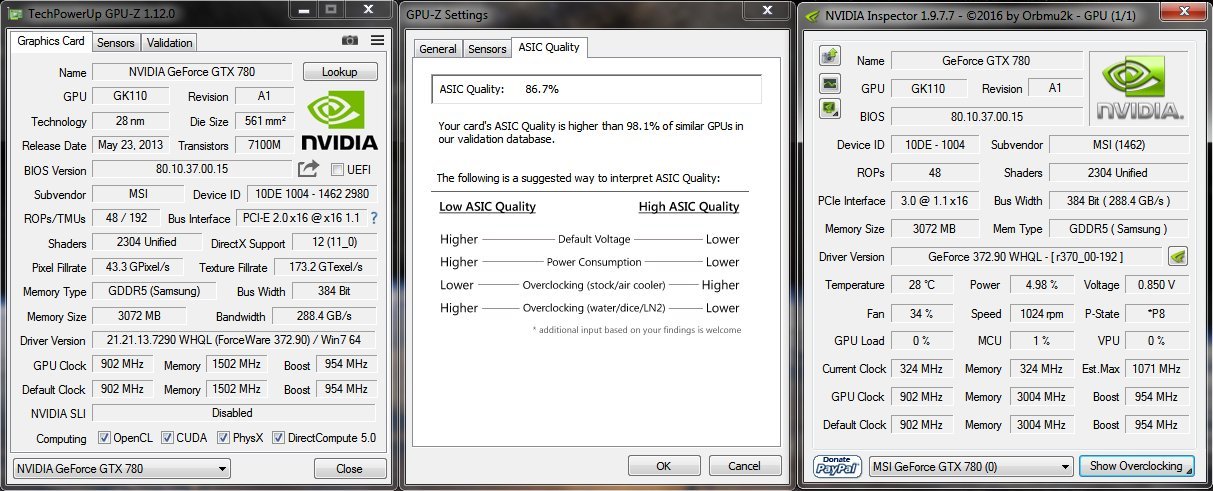
Task: Click the Voltage value 0.850 V
Action: [1157, 285]
